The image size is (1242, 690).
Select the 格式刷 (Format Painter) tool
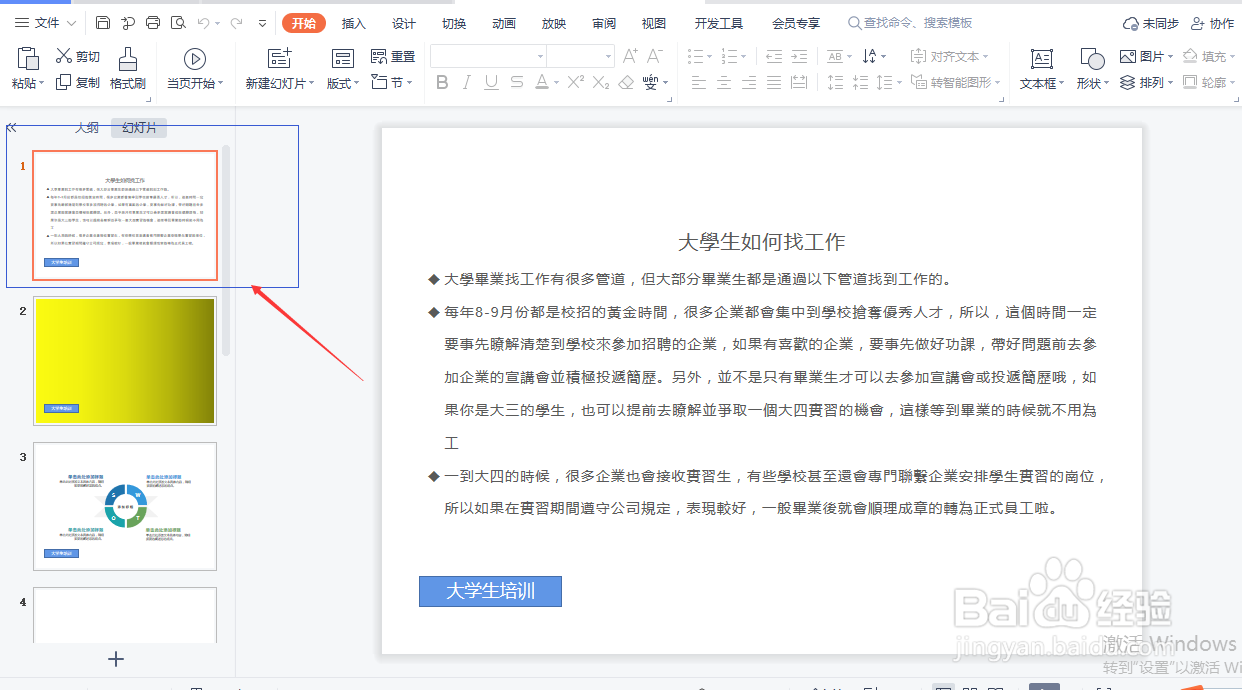click(127, 70)
